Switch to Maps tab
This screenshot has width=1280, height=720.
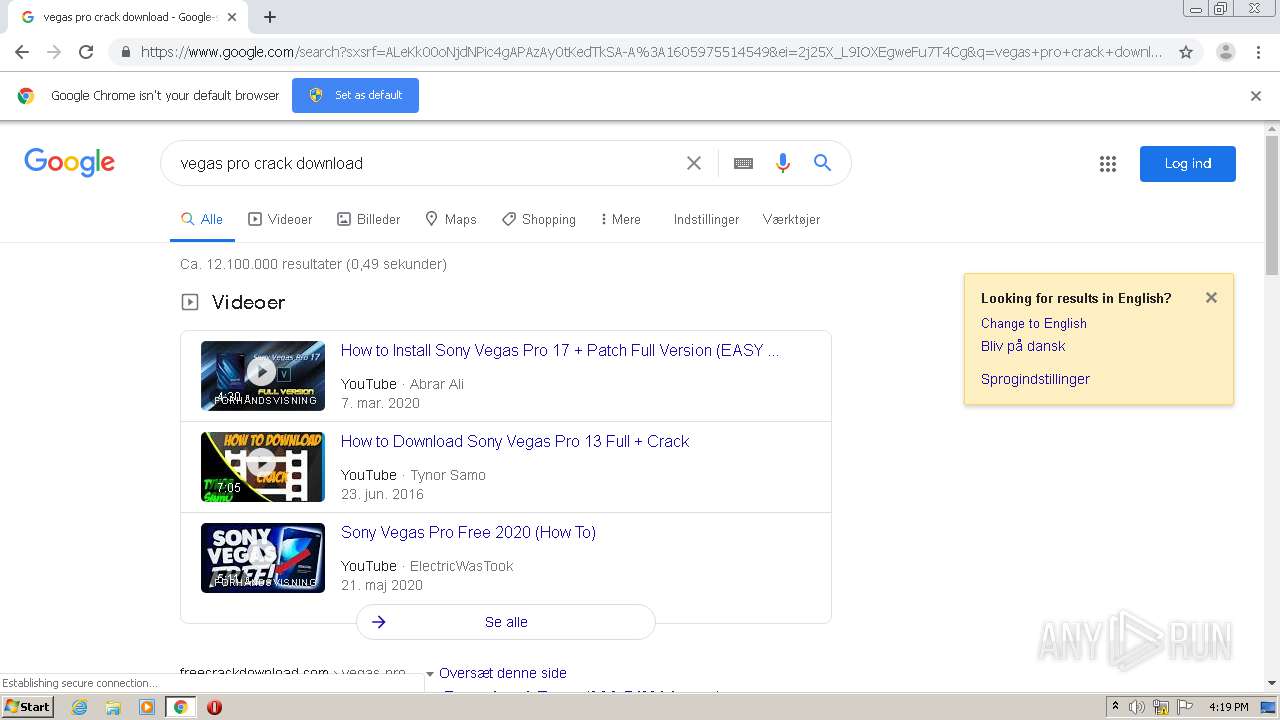[450, 219]
